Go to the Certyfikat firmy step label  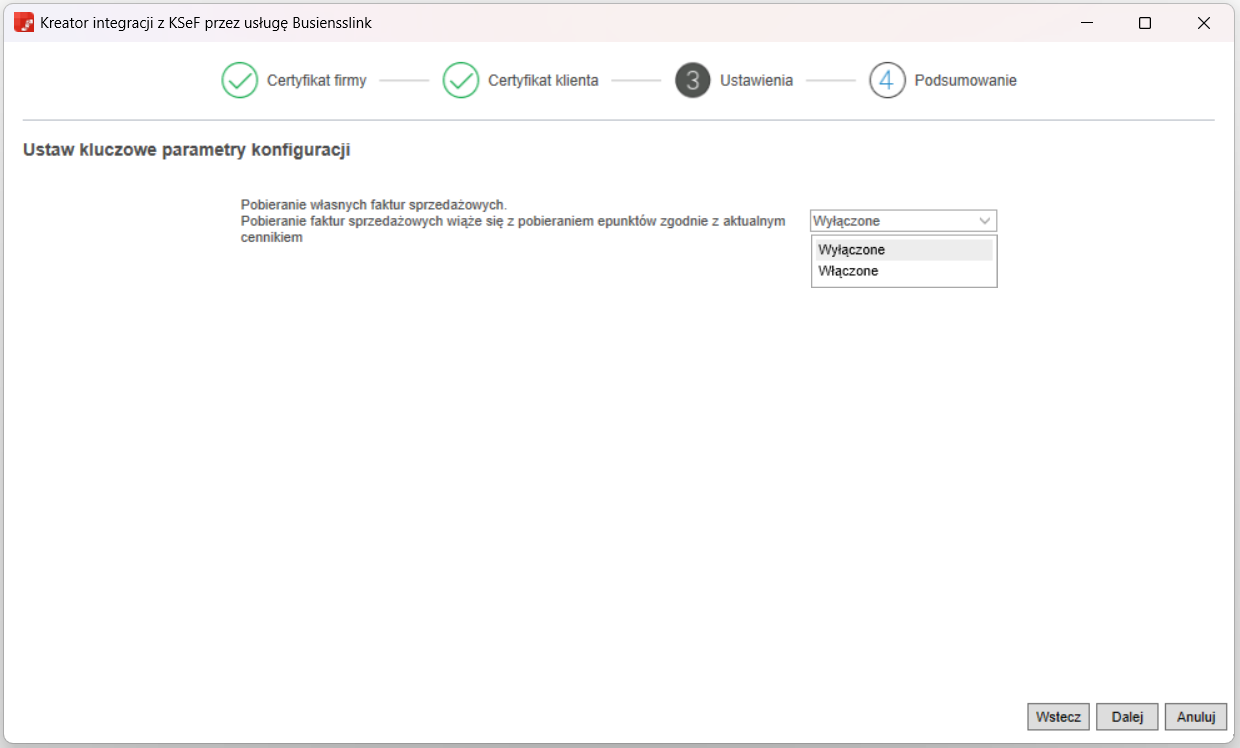pos(316,80)
